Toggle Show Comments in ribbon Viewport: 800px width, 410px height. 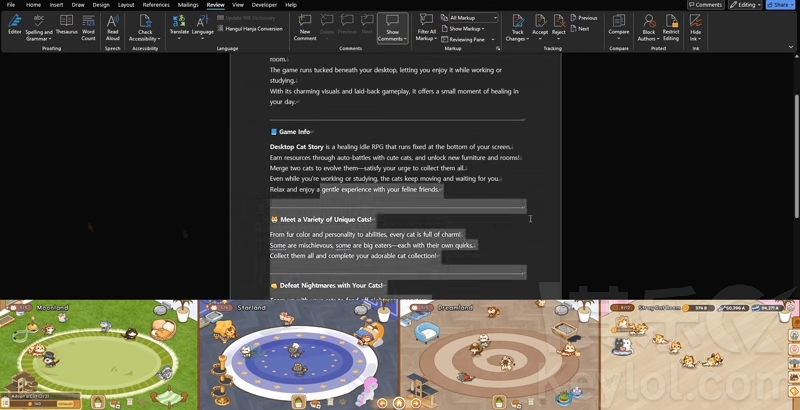tap(392, 25)
